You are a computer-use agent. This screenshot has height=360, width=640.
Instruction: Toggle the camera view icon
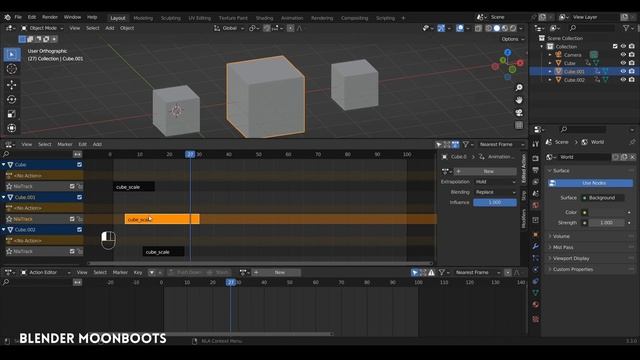pos(519,113)
